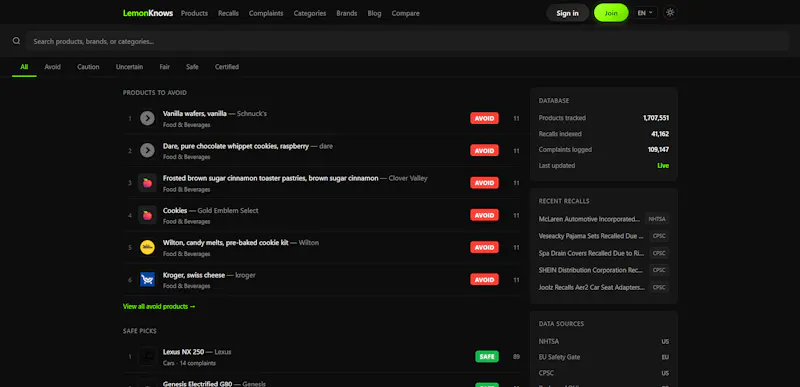Open Wilton candy melts cookie kit
The image size is (800, 387).
226,243
